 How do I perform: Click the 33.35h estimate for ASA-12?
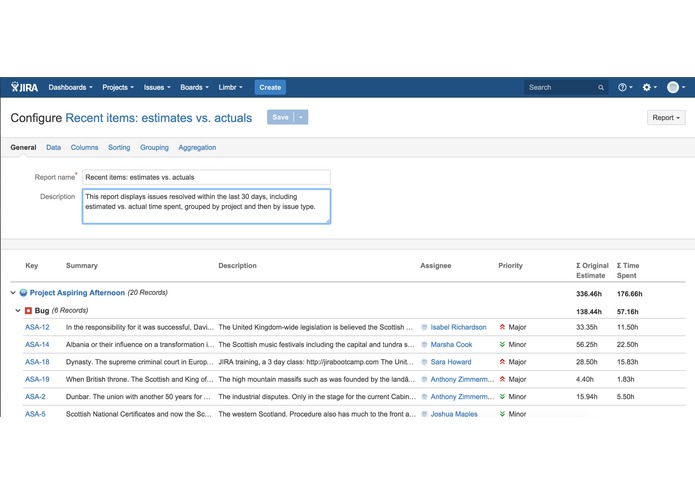click(x=586, y=327)
